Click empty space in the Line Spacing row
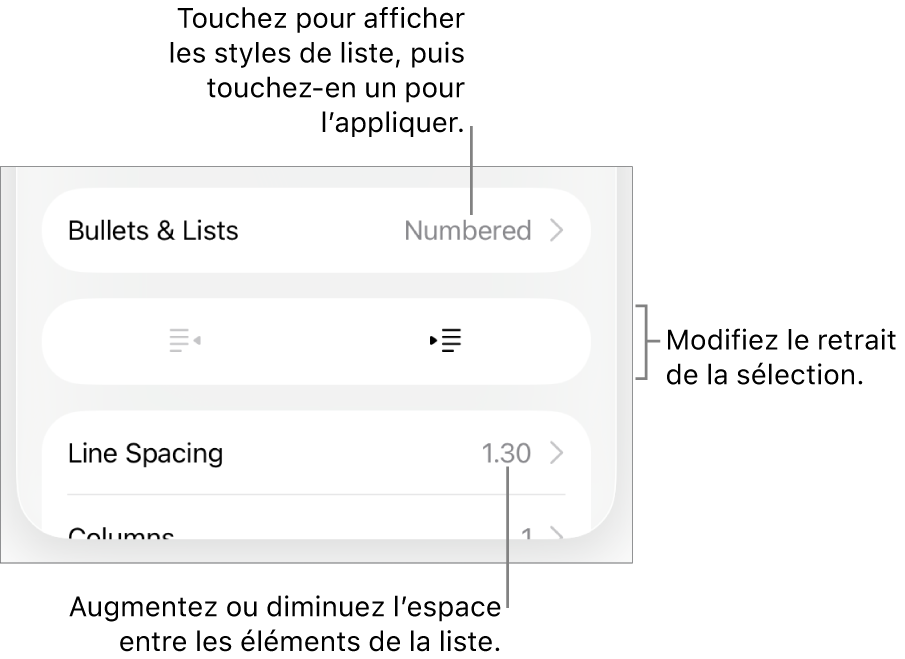Screen dimensions: 905x659 pyautogui.click(x=350, y=454)
